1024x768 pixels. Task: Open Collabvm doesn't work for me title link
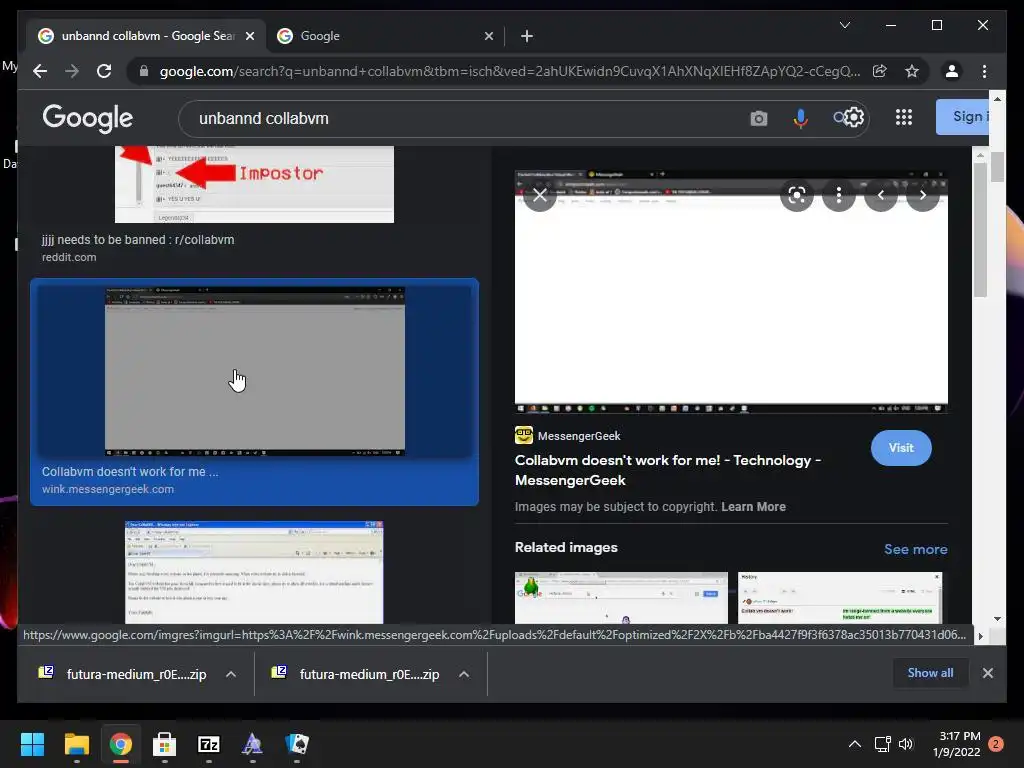(667, 470)
